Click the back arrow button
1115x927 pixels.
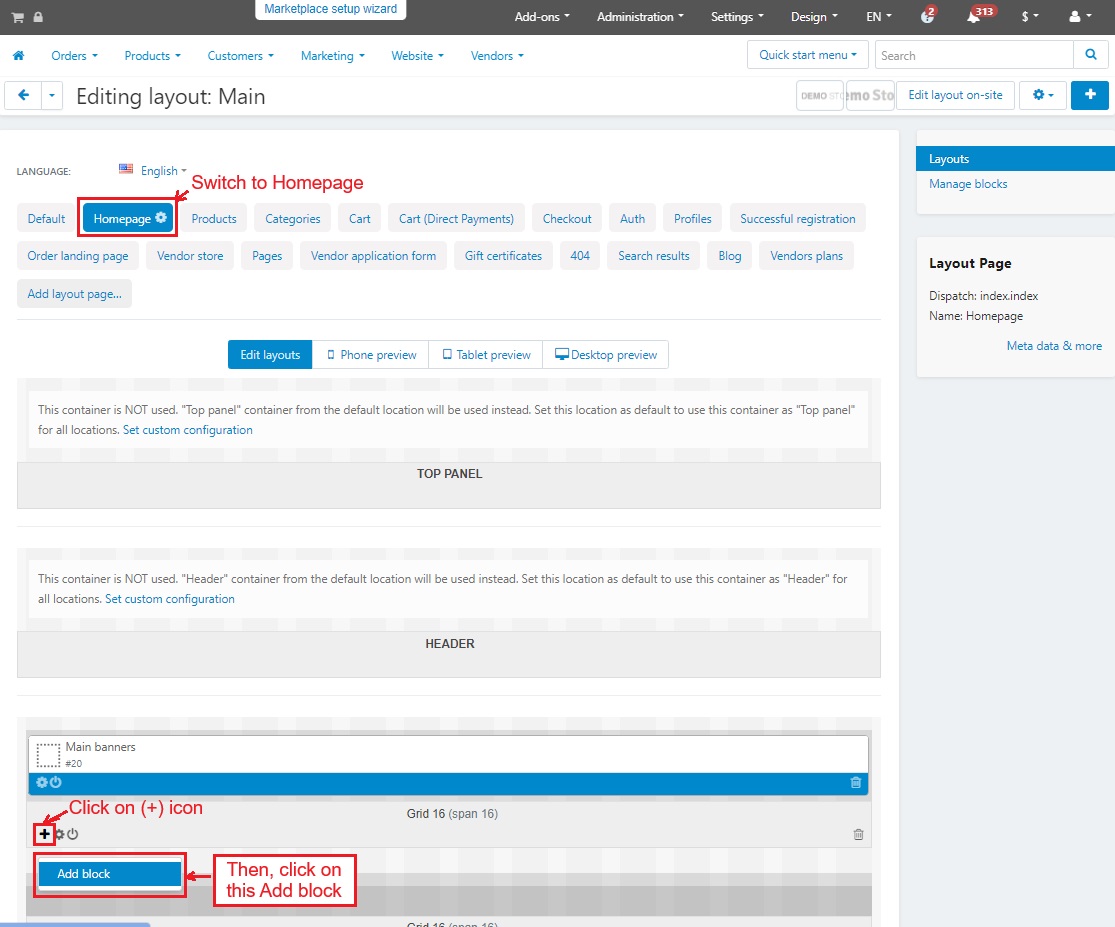point(23,95)
